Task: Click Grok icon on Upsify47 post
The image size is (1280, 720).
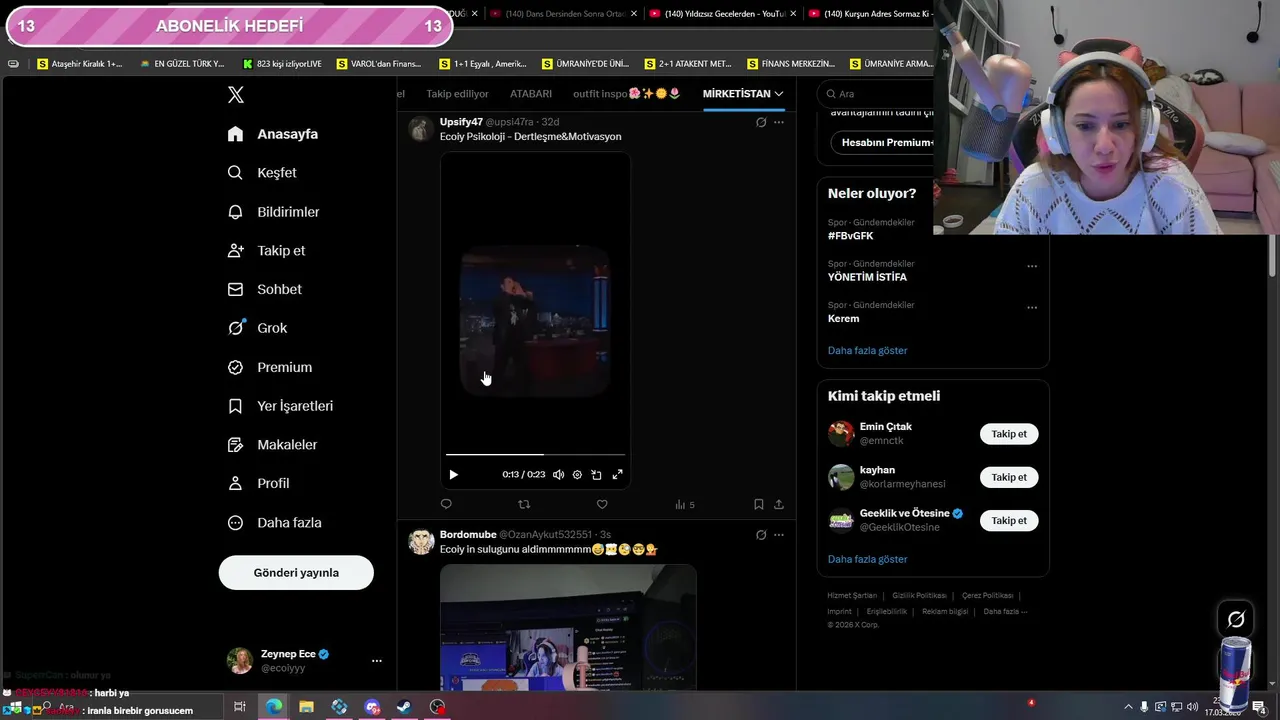Action: (761, 122)
